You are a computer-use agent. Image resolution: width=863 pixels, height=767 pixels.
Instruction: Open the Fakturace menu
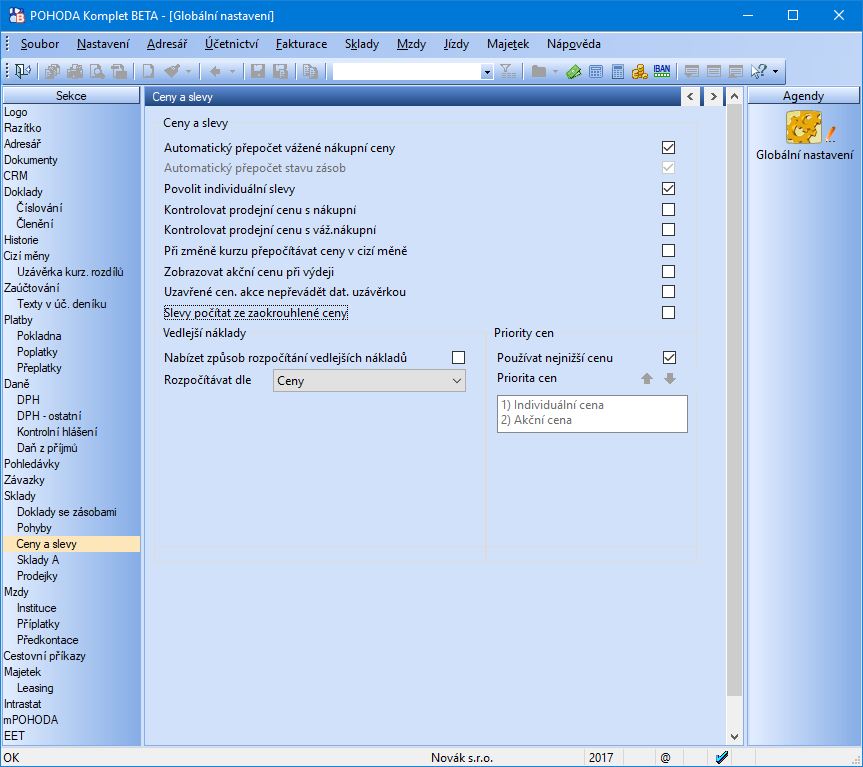[x=301, y=44]
